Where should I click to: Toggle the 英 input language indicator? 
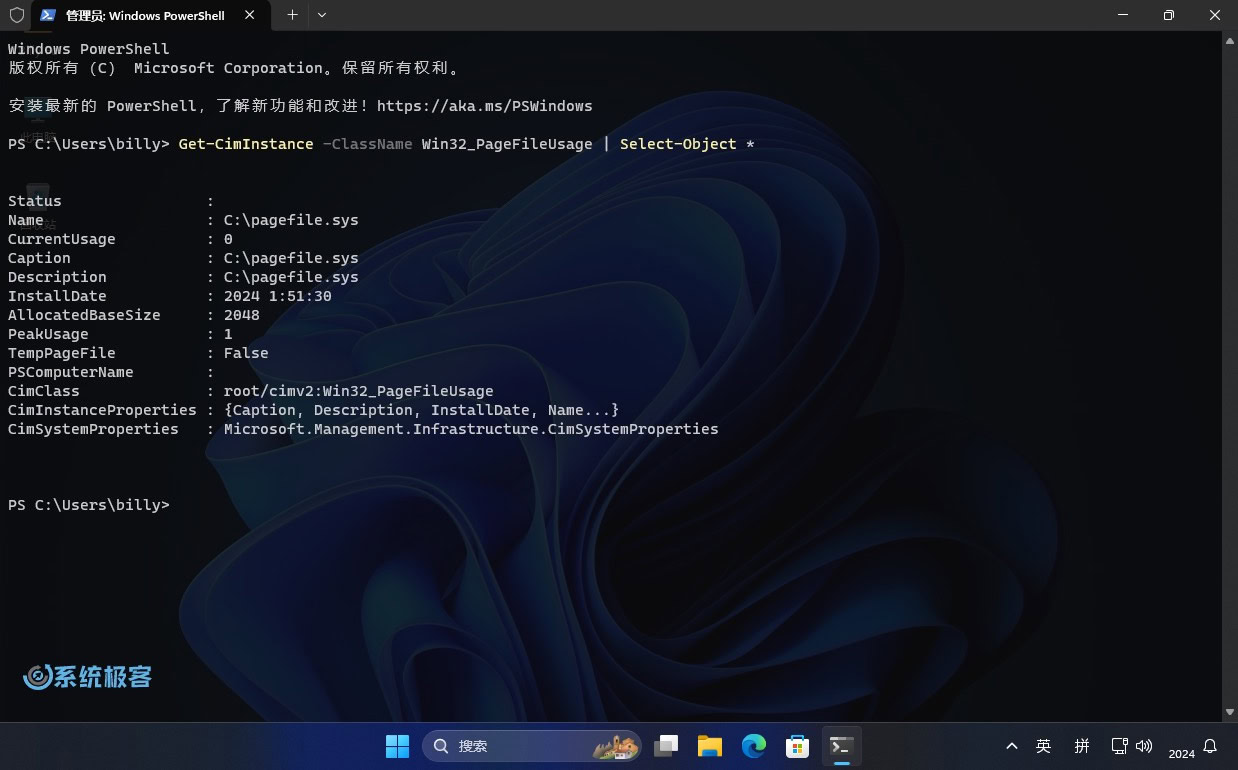pyautogui.click(x=1044, y=746)
